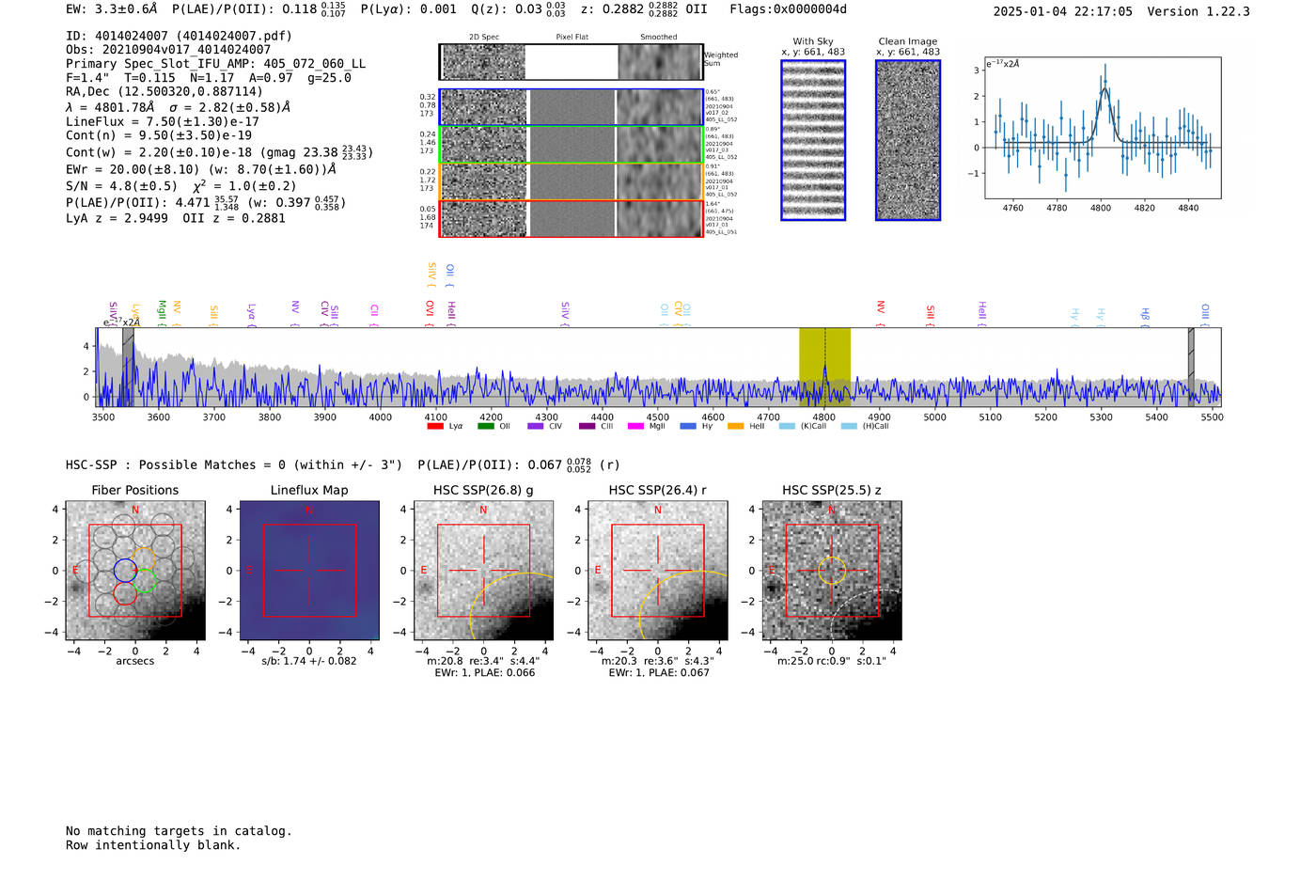Select the green MgII line marker
Screen dimensions: 1316x896
click(x=162, y=313)
